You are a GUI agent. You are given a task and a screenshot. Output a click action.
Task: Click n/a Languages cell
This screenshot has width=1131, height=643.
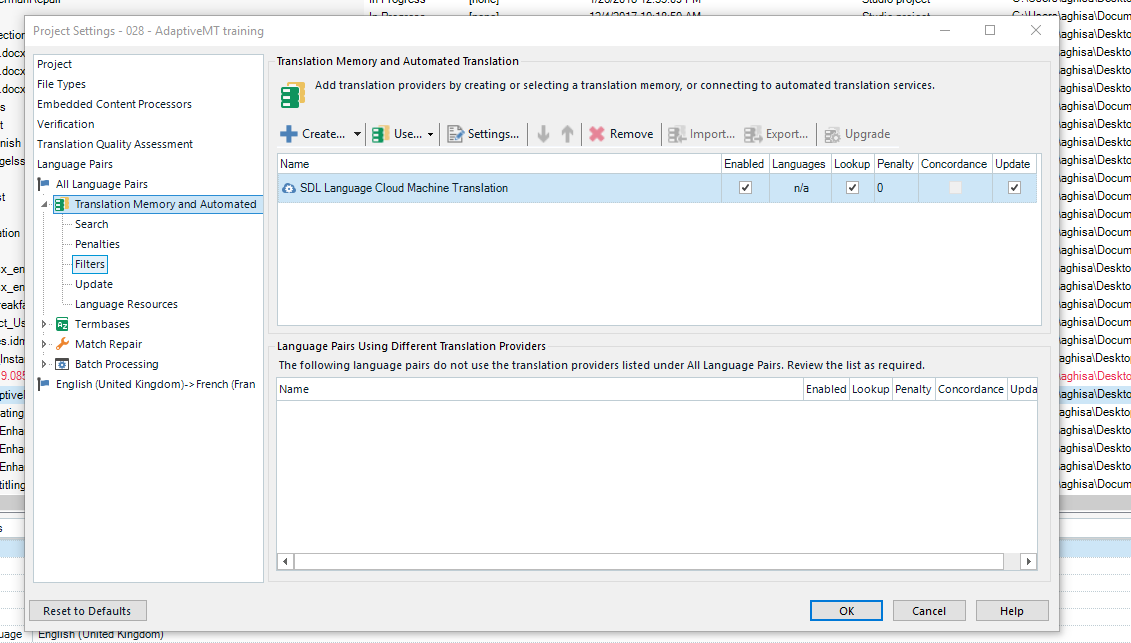(x=801, y=188)
